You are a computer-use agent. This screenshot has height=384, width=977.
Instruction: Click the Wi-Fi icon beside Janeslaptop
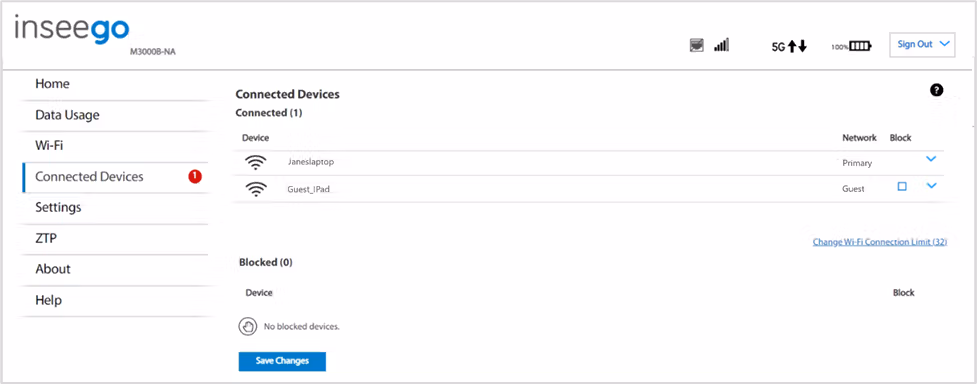click(x=255, y=162)
